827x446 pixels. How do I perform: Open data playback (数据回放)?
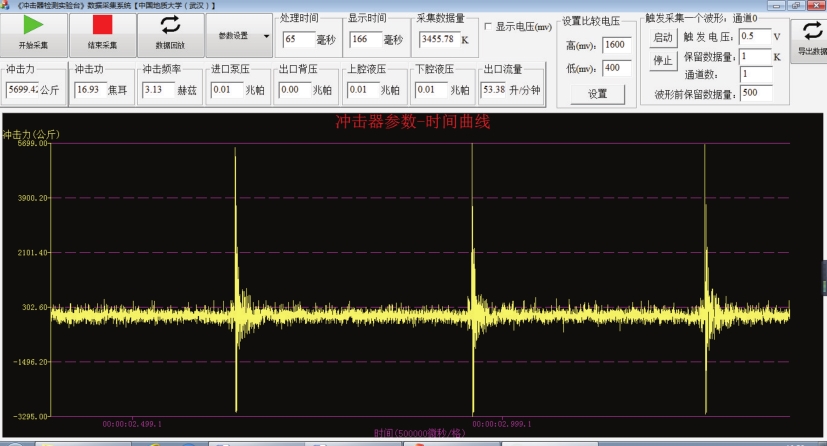170,35
